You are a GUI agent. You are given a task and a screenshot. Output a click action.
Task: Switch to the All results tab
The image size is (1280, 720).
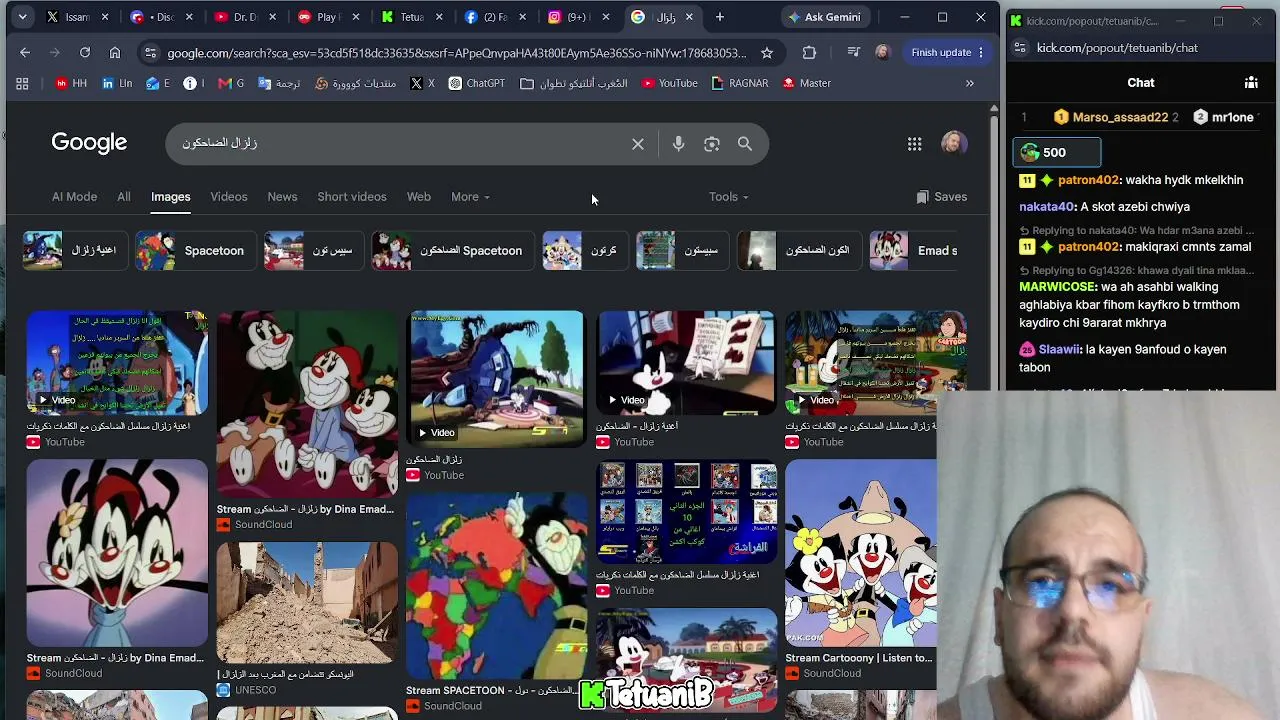(x=124, y=197)
